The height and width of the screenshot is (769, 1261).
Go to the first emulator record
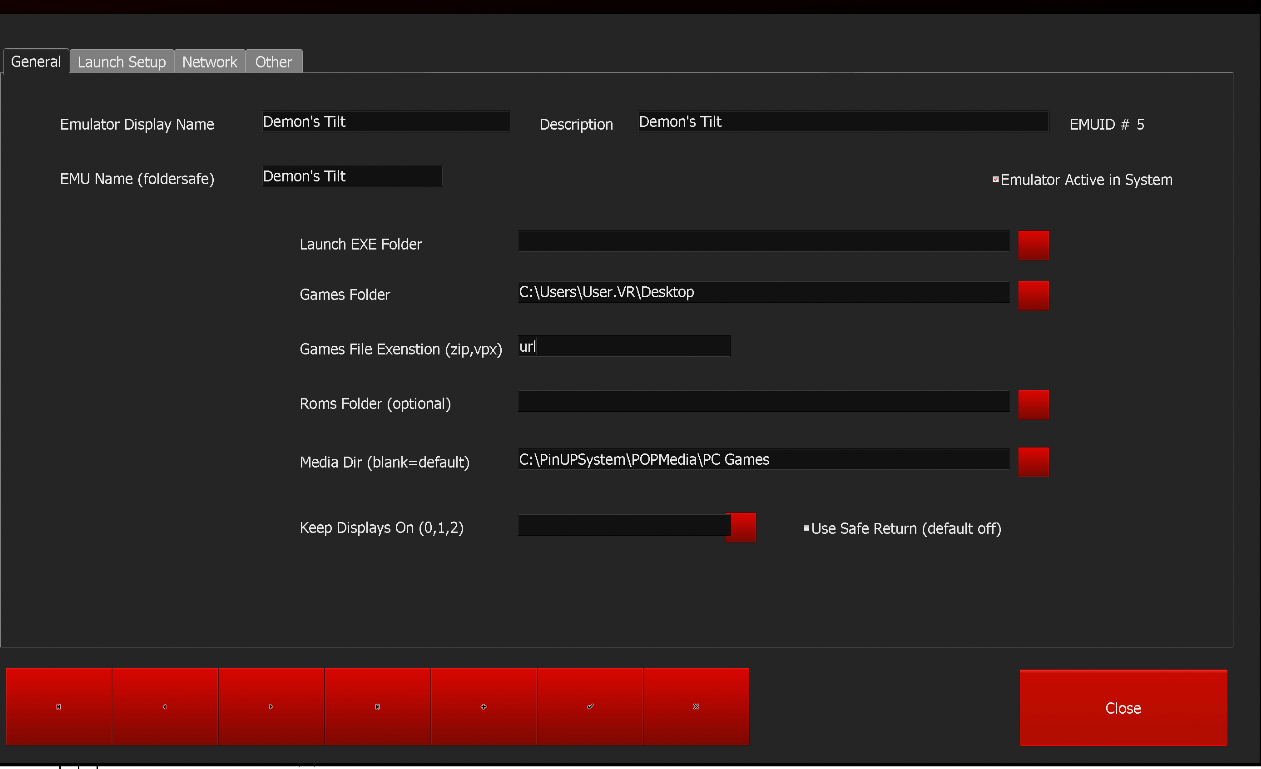59,706
